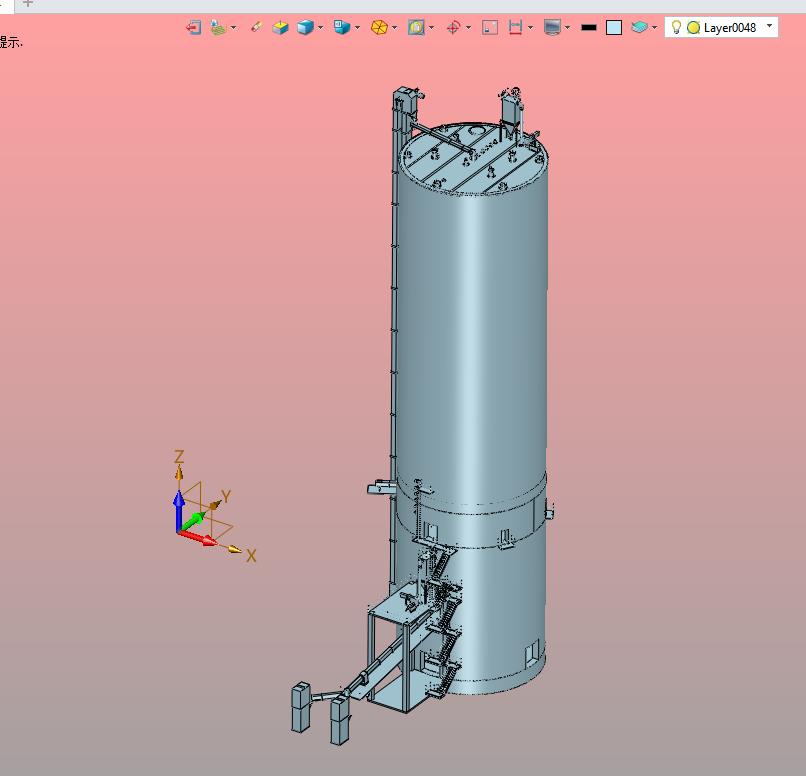Screen dimensions: 806x776
Task: Click the Z axis label on the triad
Action: [179, 456]
